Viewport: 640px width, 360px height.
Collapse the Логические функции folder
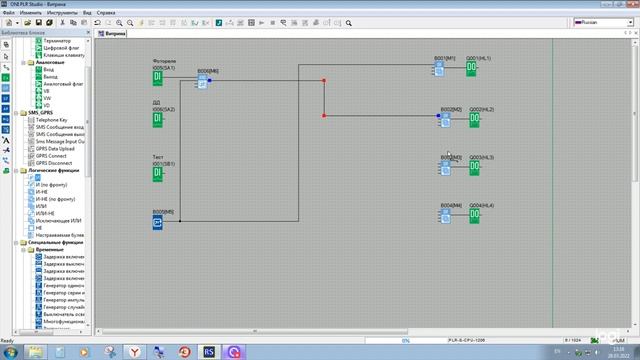point(16,170)
